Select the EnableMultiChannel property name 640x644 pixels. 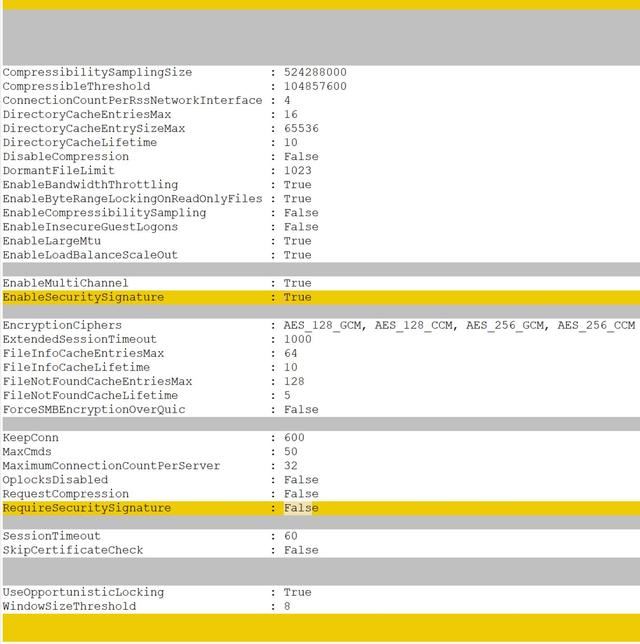point(66,284)
